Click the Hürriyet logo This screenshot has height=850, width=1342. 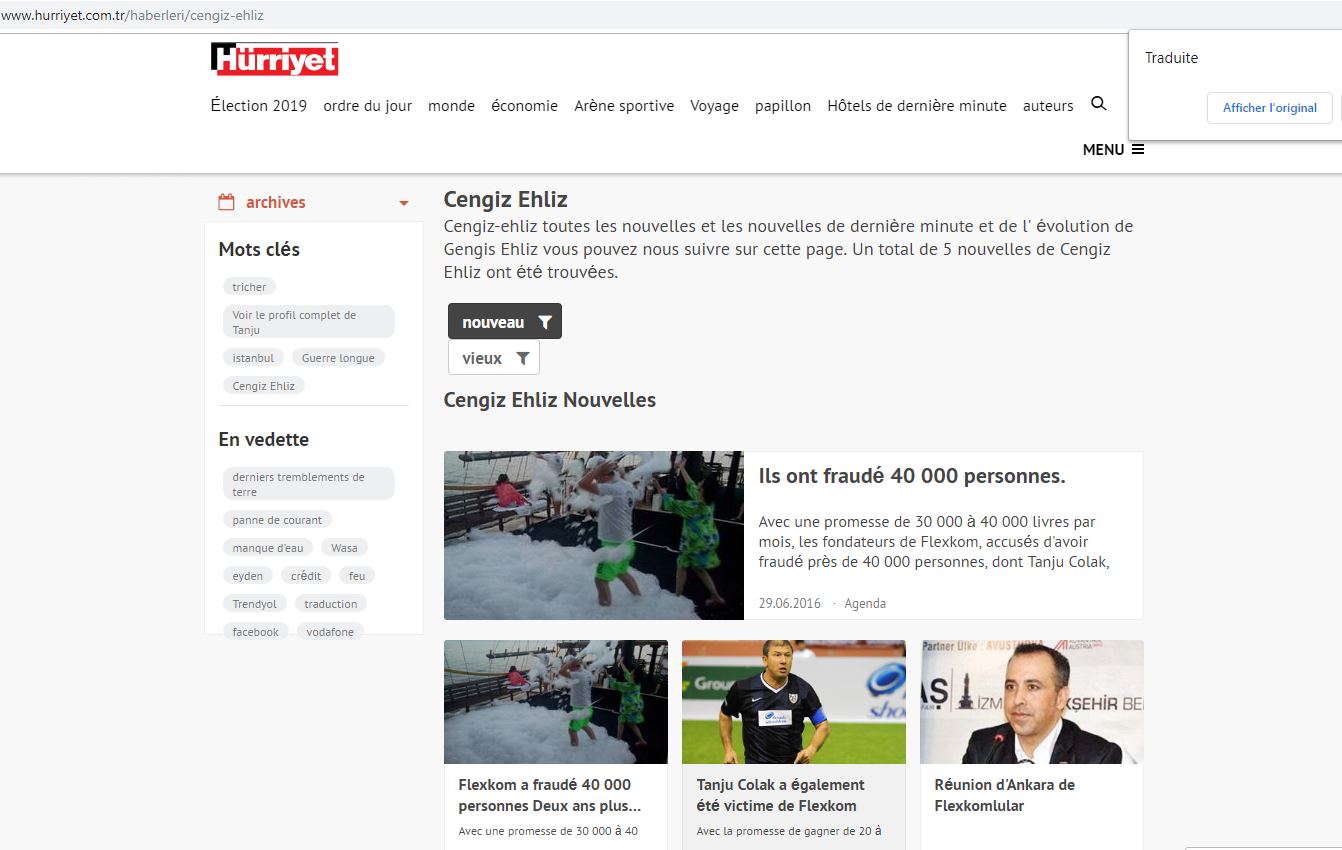pyautogui.click(x=274, y=59)
